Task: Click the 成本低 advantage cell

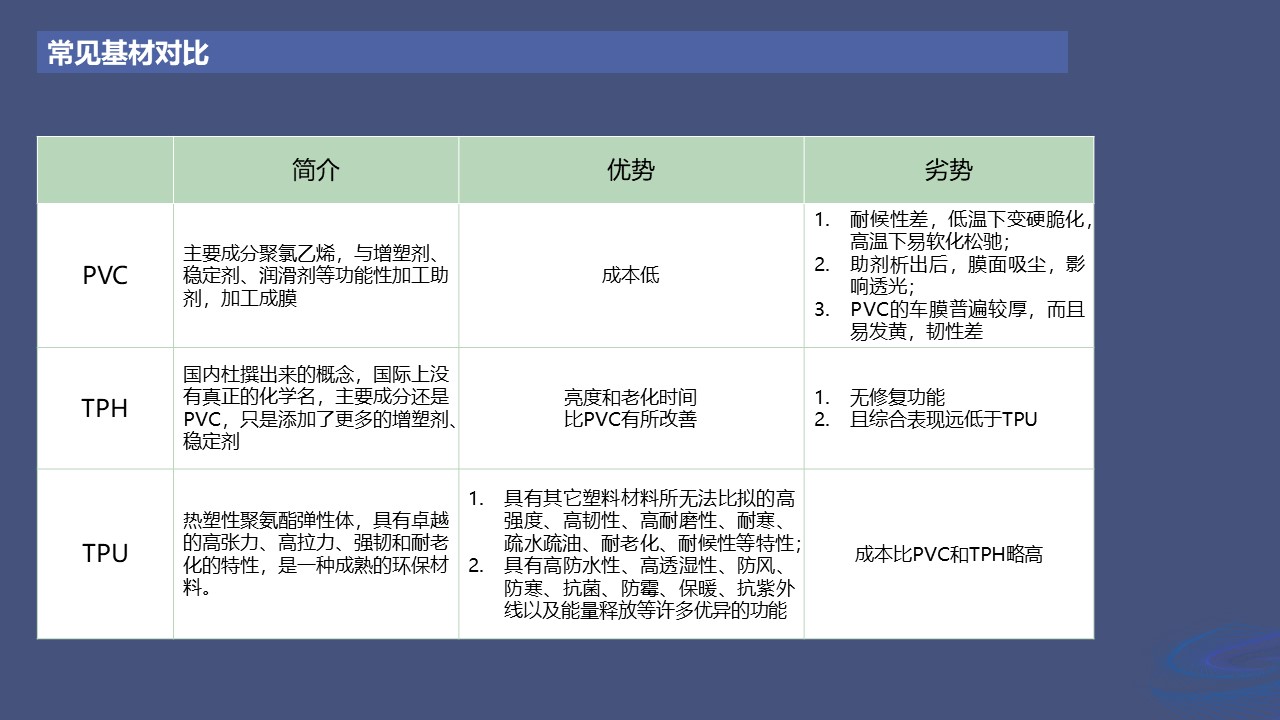Action: pyautogui.click(x=630, y=276)
